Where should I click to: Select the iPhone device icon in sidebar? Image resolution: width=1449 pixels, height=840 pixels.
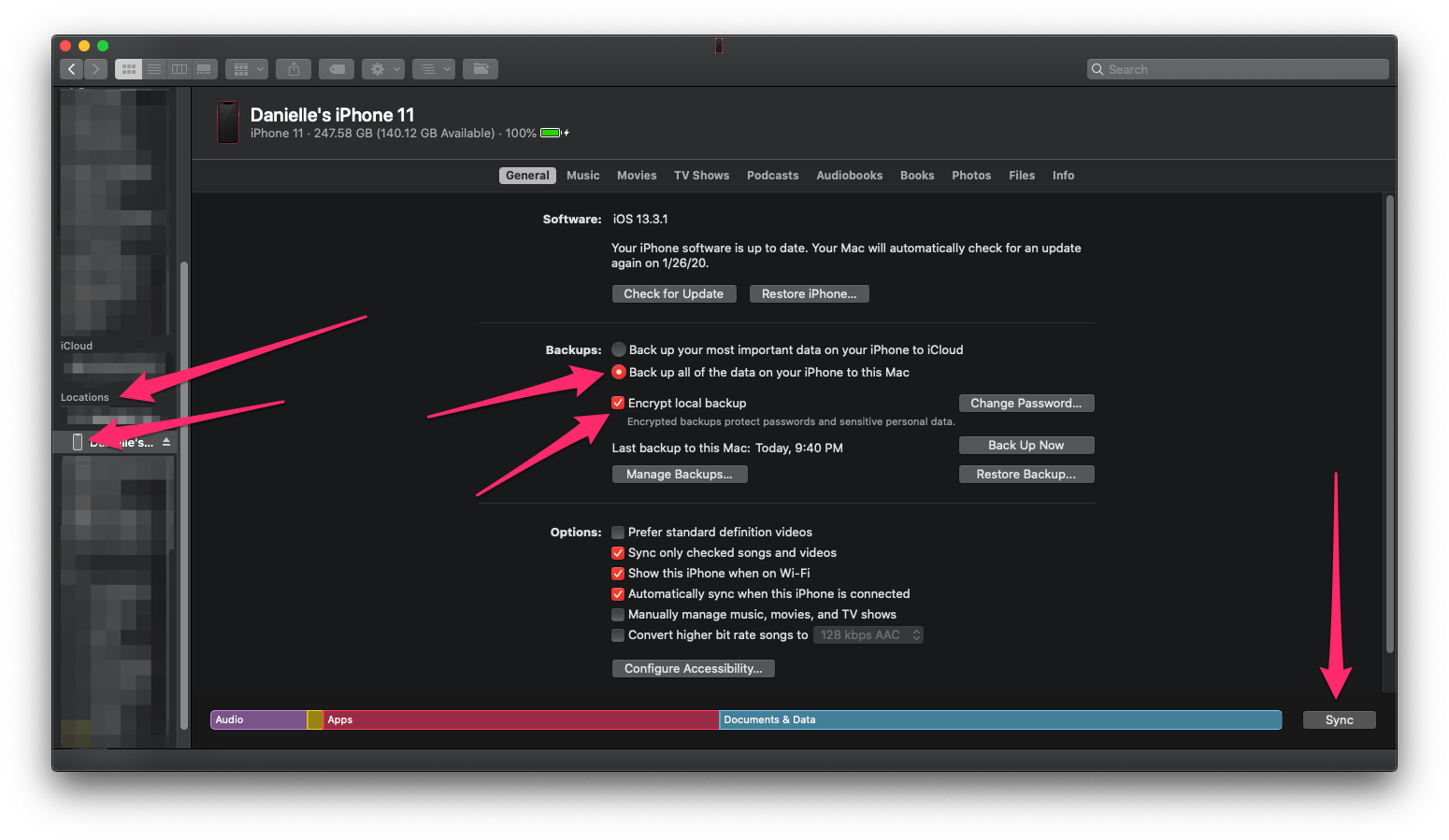(78, 442)
